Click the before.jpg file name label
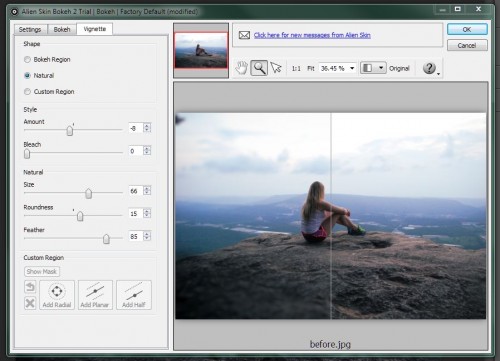500x361 pixels. (330, 344)
